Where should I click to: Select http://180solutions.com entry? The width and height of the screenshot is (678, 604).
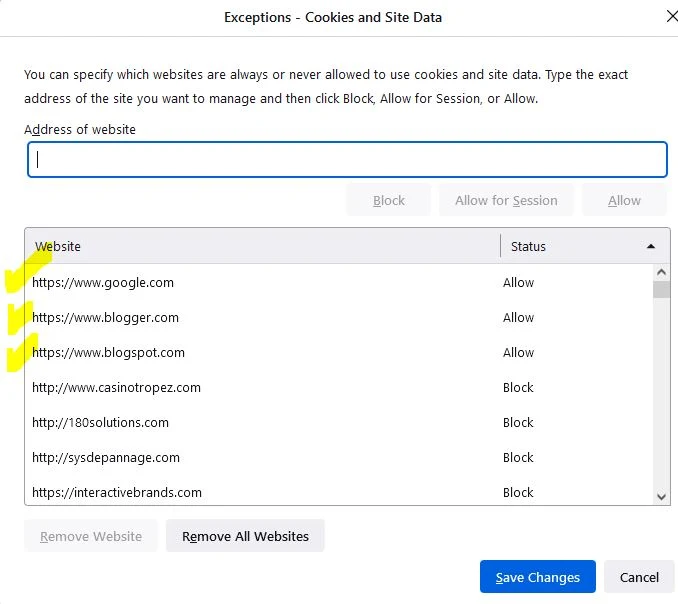click(339, 423)
